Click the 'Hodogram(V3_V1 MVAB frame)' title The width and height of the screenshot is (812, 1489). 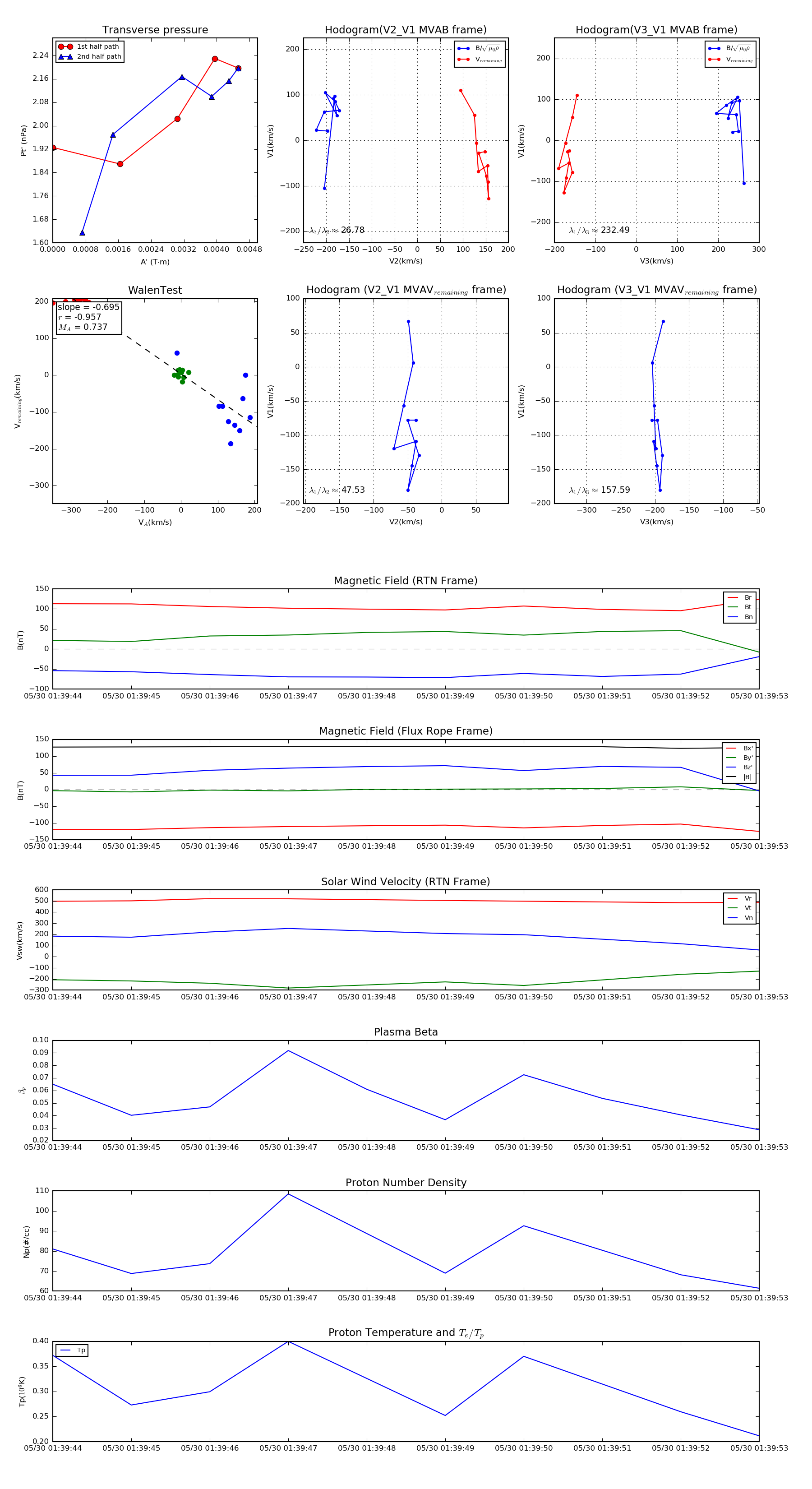pyautogui.click(x=656, y=30)
